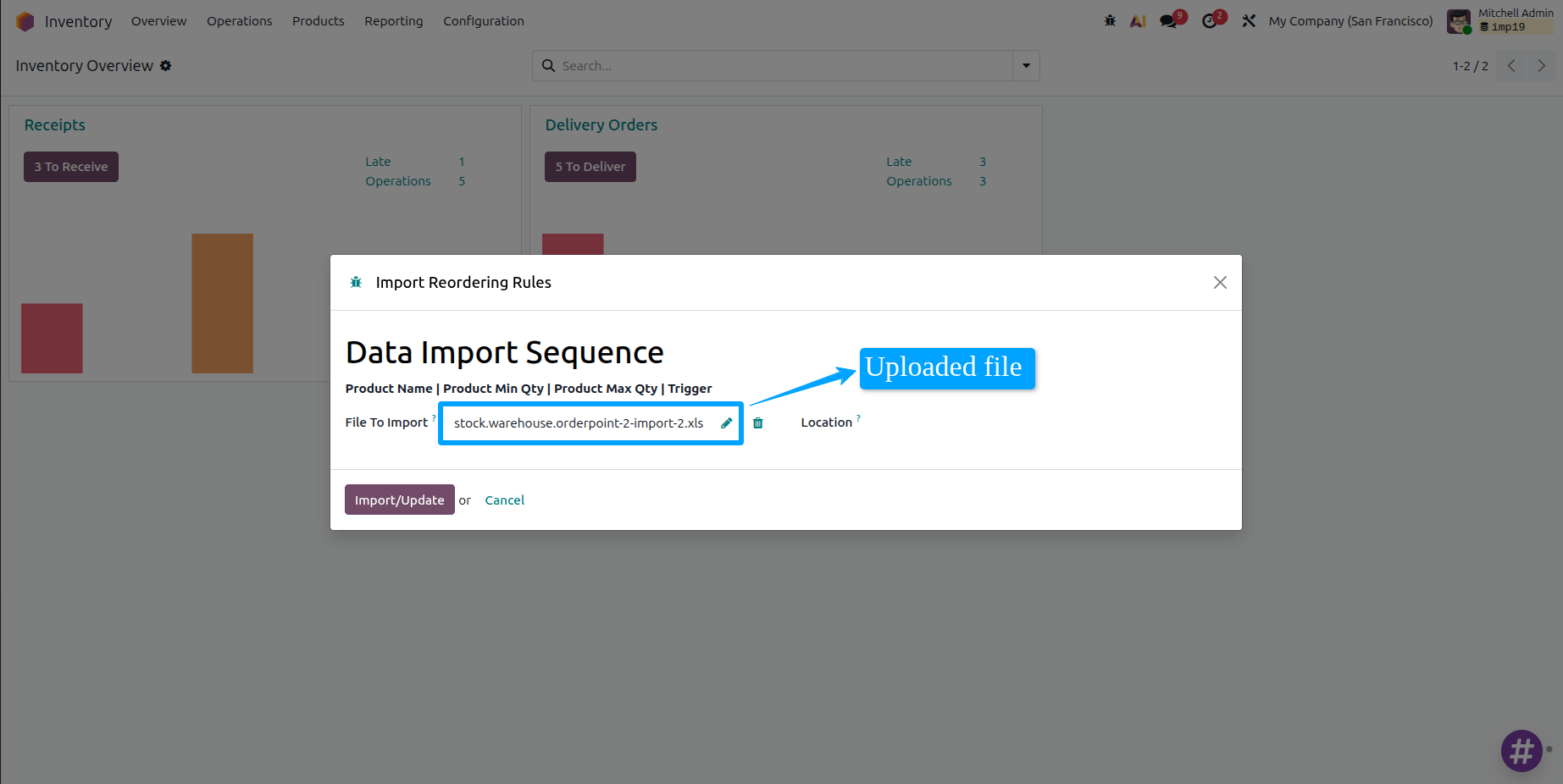Click the Cancel link

tap(505, 500)
